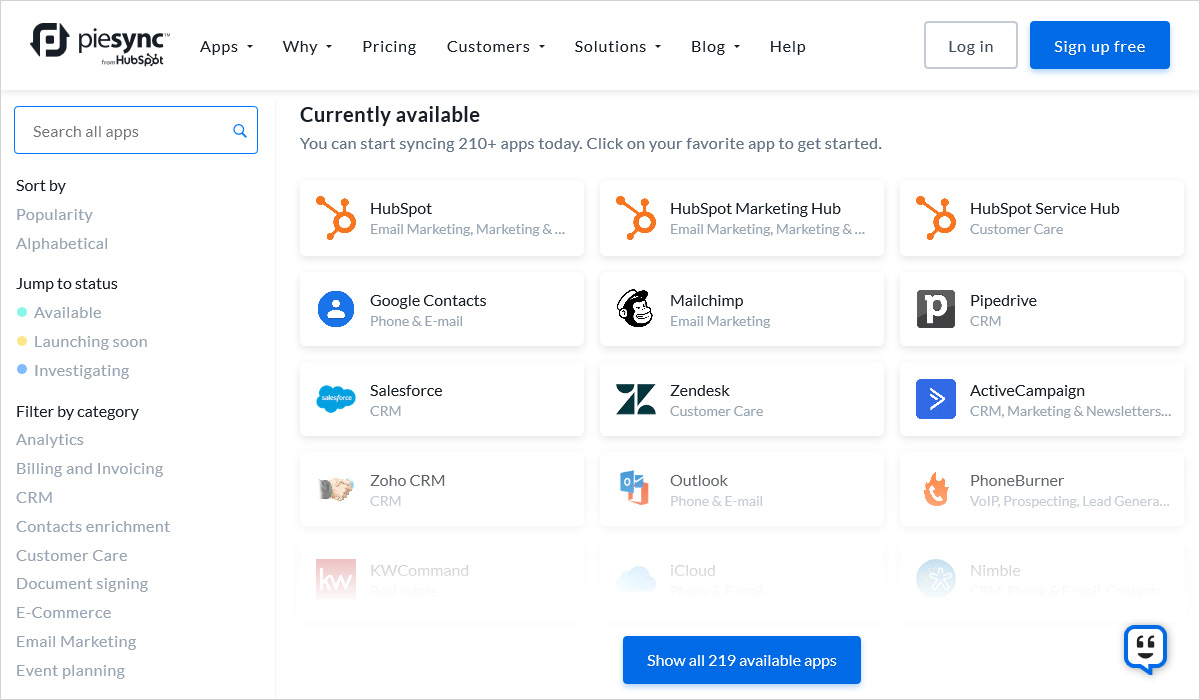This screenshot has width=1200, height=700.
Task: Select the Mailchimp monkey icon
Action: click(635, 309)
